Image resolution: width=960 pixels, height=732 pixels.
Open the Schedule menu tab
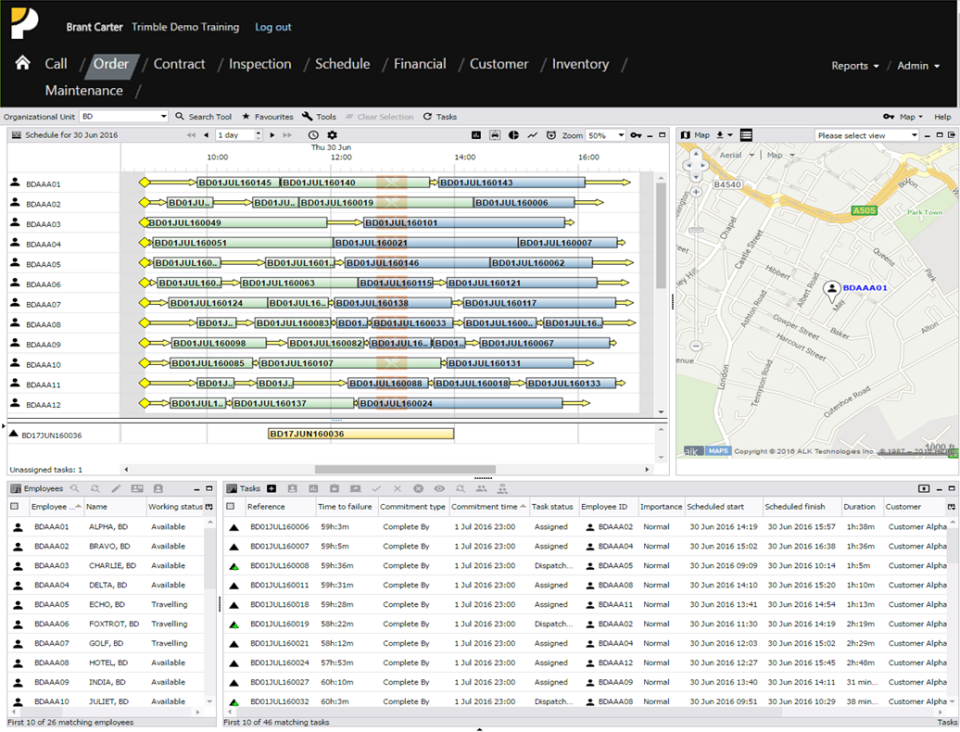point(342,64)
